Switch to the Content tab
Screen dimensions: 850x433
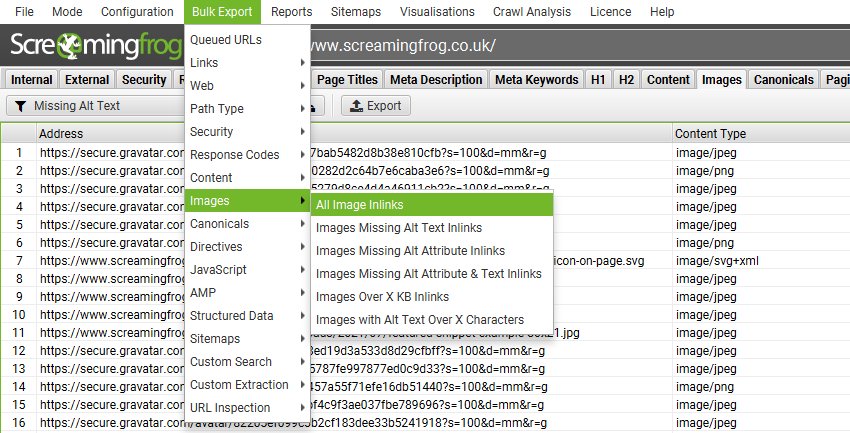tap(668, 80)
